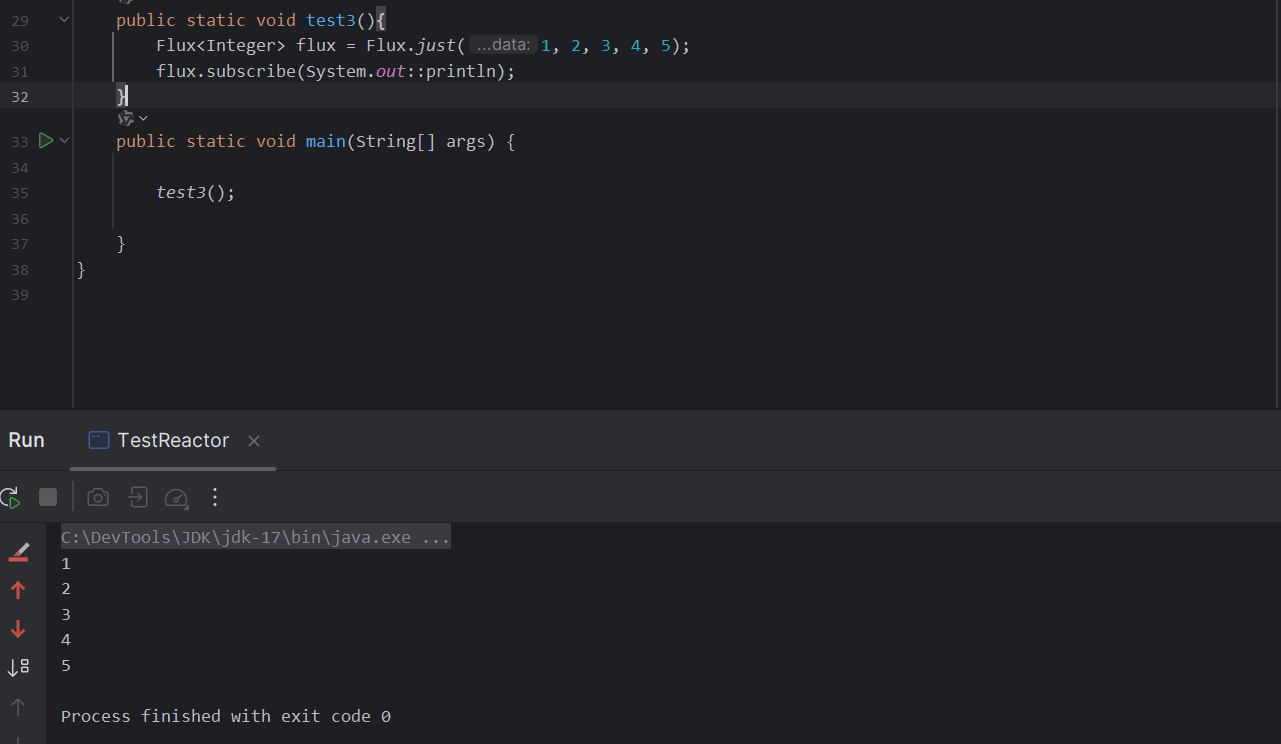Screen dimensions: 1281x744
Task: Run main with the green gutter arrow
Action: click(x=45, y=141)
